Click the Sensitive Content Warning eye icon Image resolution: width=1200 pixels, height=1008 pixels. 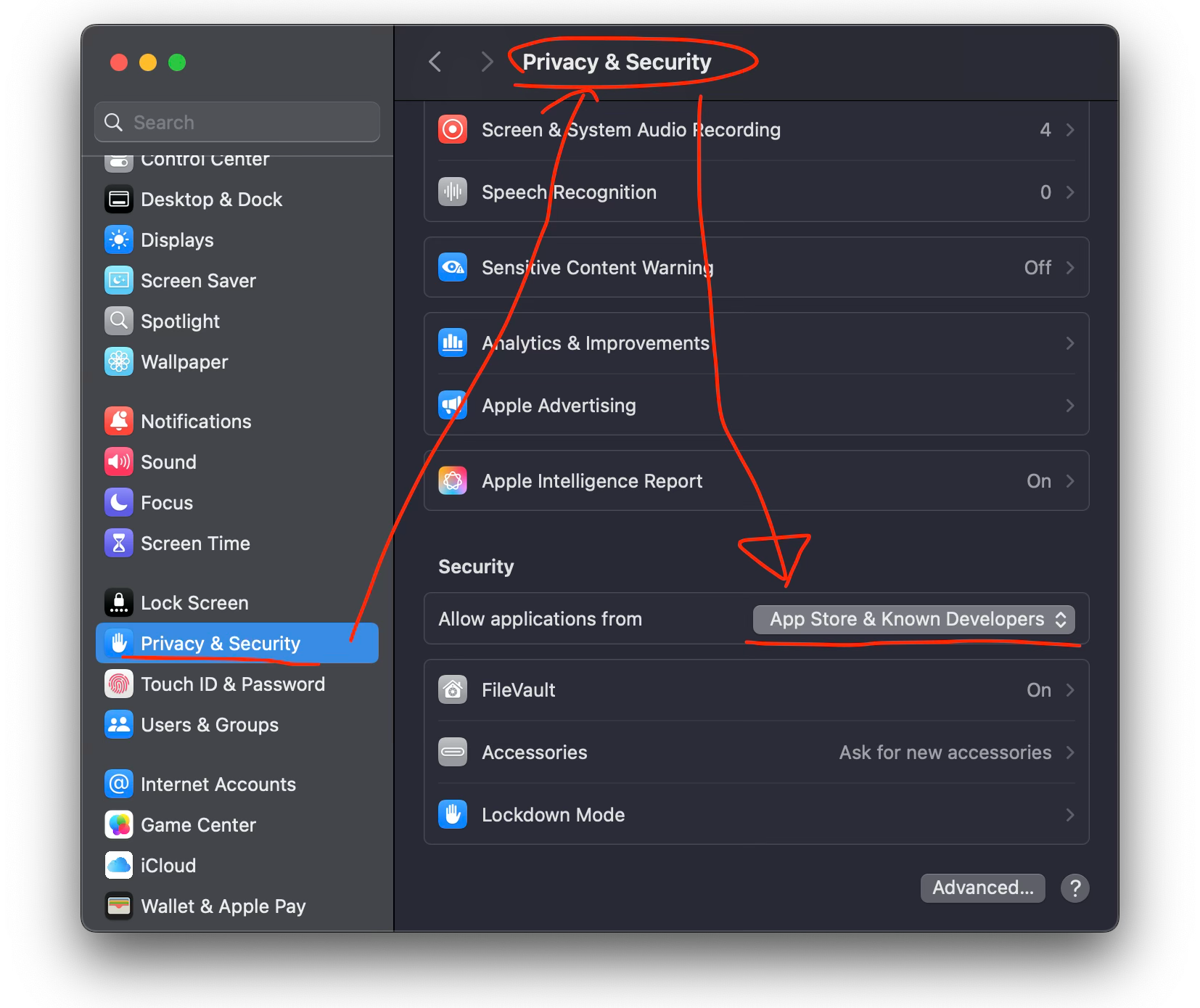[x=453, y=268]
